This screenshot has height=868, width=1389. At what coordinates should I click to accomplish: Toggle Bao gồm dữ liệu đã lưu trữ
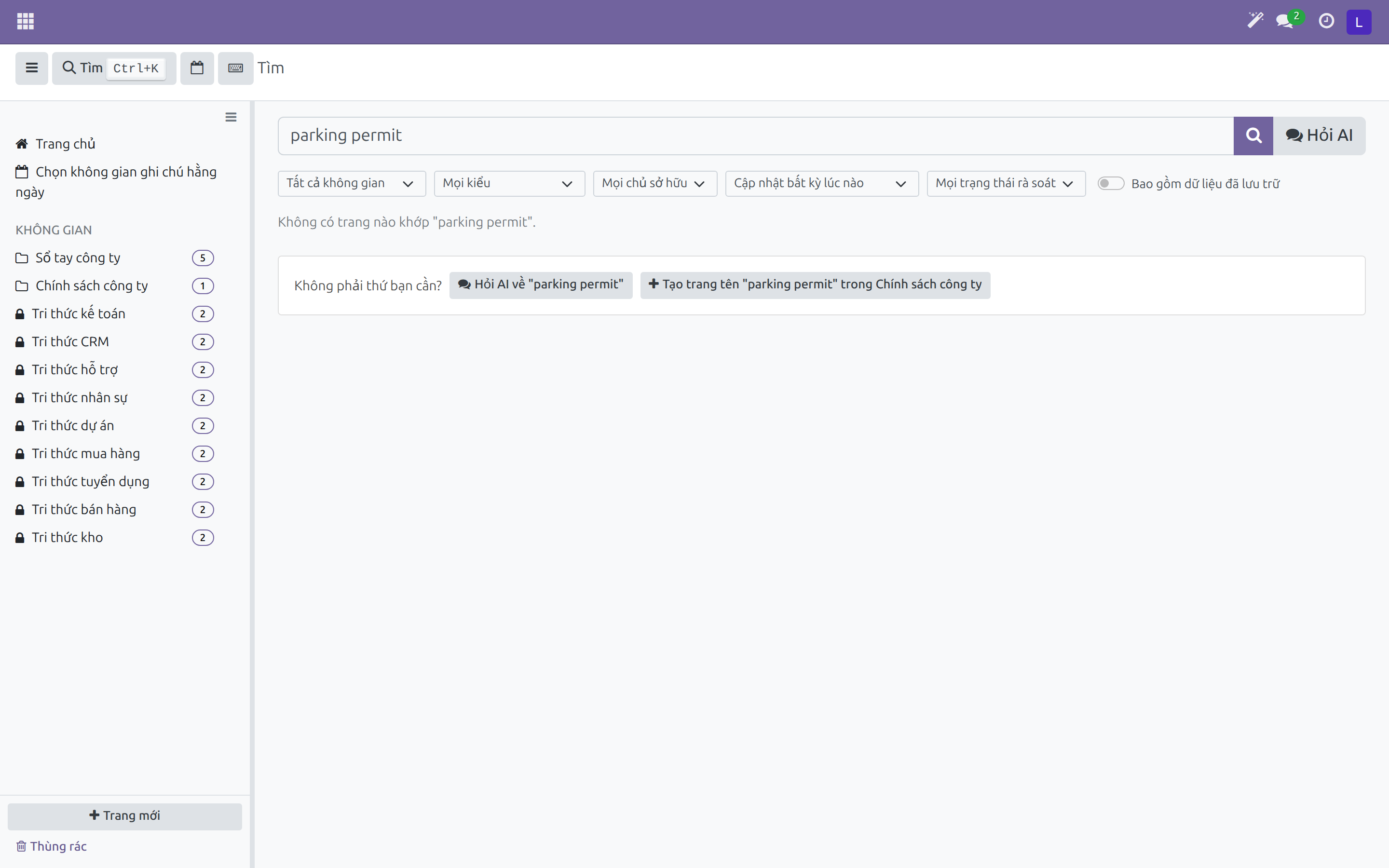coord(1110,183)
